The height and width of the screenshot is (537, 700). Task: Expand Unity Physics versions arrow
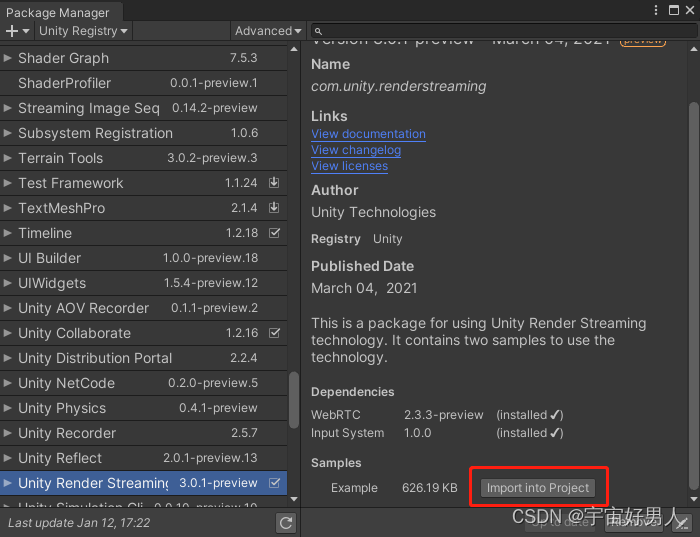coord(7,408)
